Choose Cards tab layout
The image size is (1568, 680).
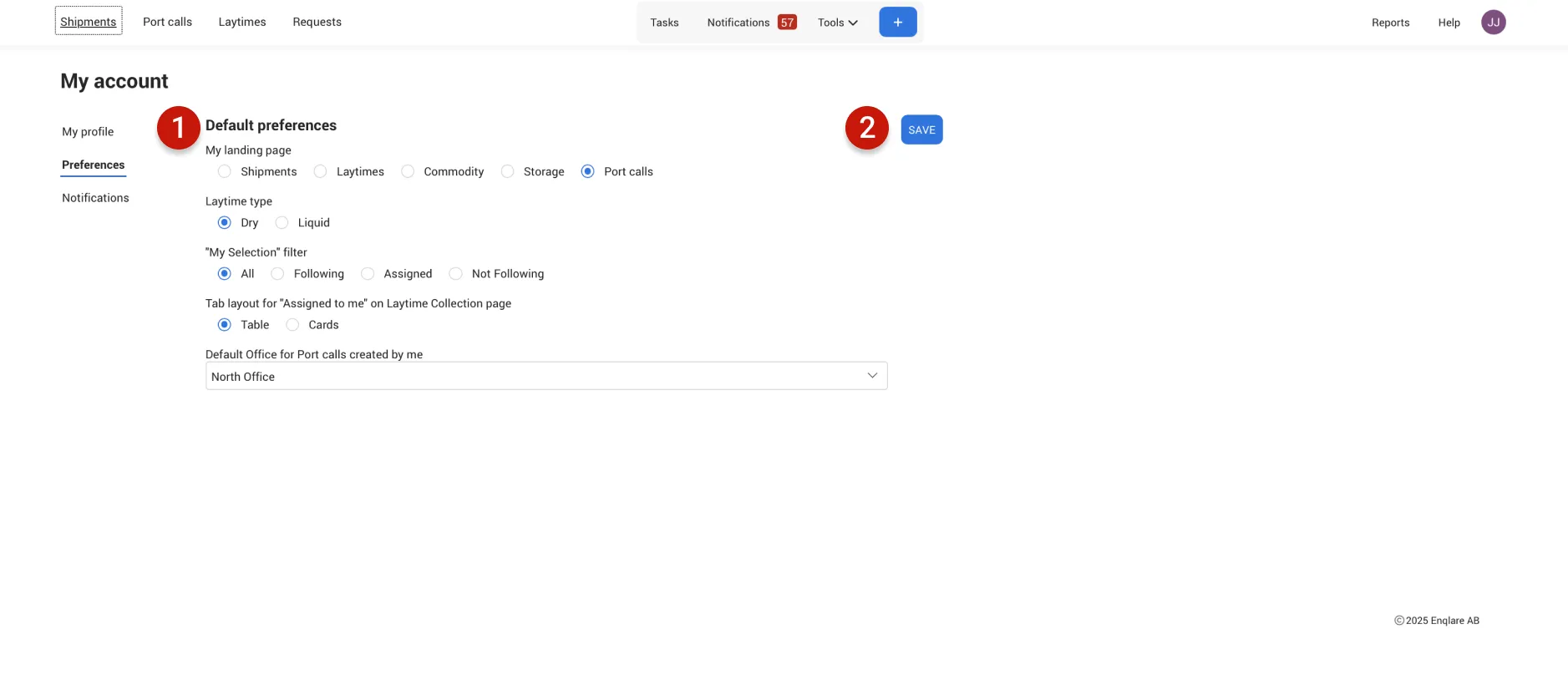[292, 324]
